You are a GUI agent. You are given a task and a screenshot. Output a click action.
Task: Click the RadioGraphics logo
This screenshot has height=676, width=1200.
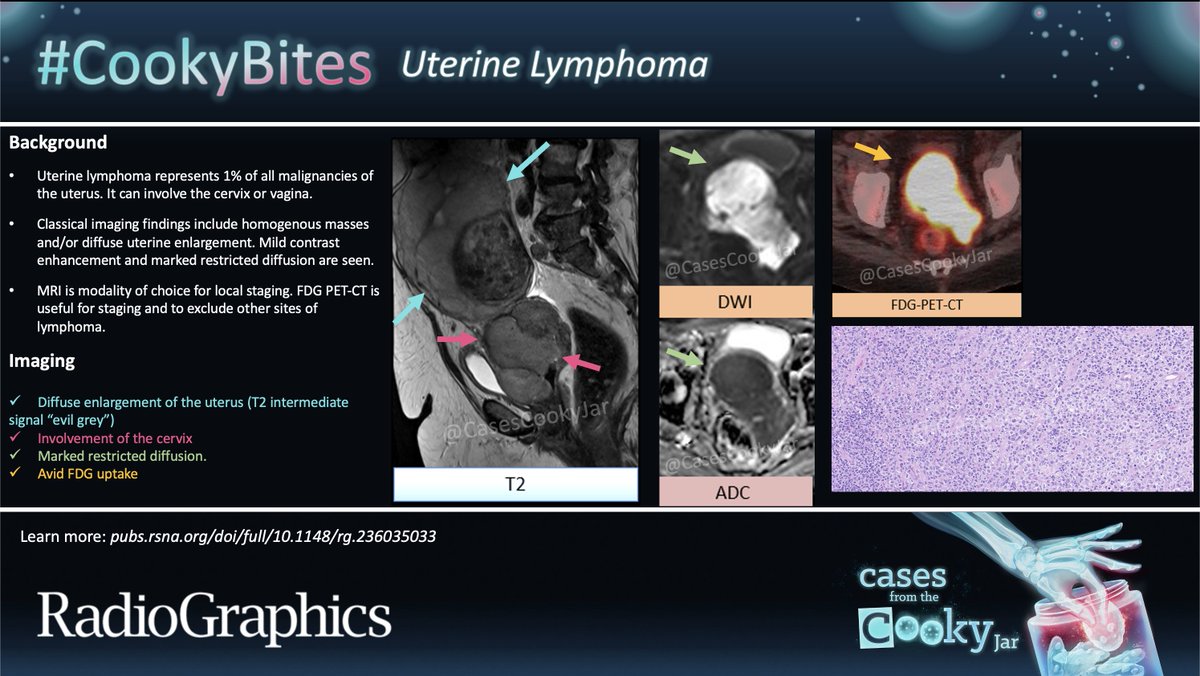click(x=214, y=616)
